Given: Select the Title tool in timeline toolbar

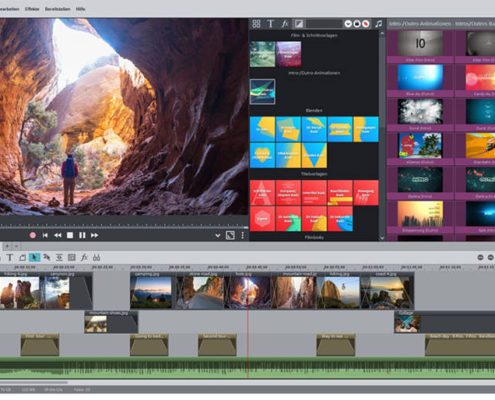Looking at the screenshot, I should point(10,257).
